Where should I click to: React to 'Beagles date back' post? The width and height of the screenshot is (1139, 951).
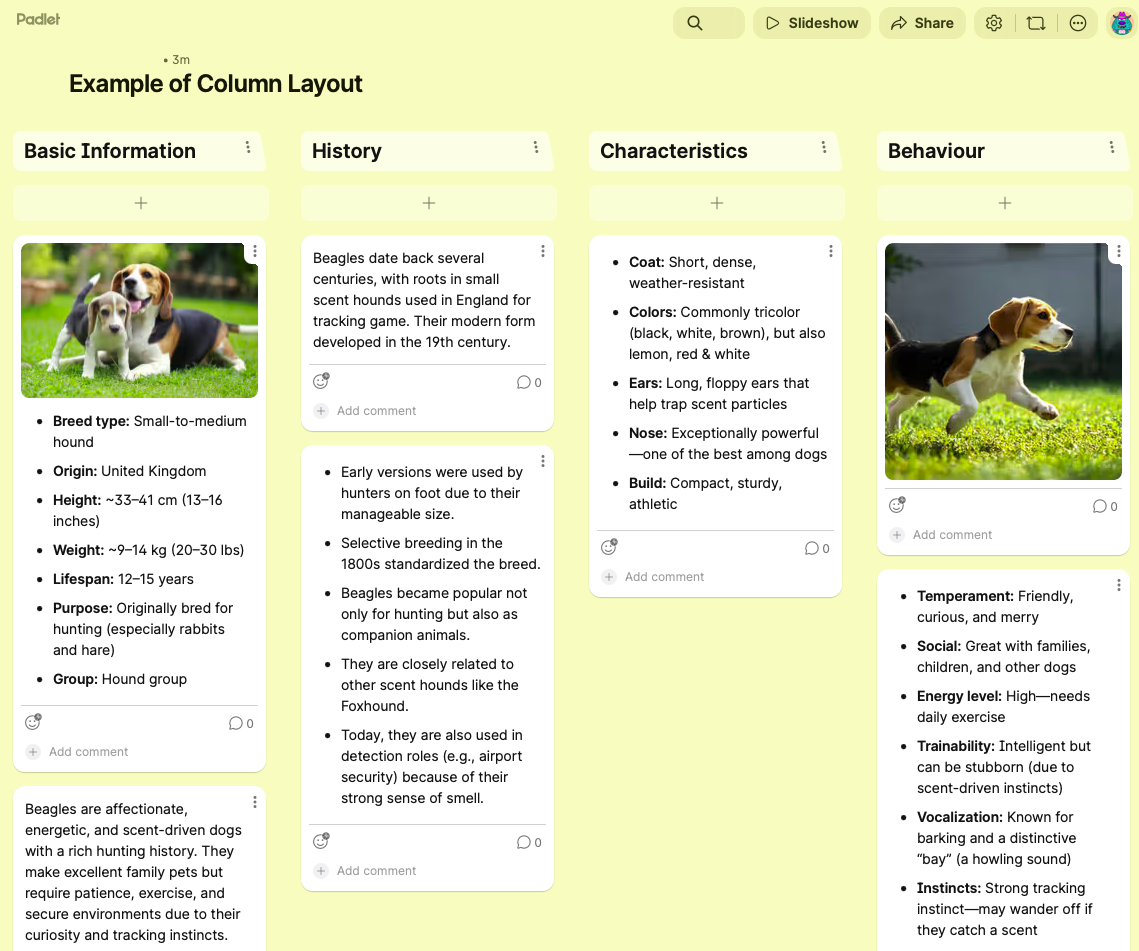click(321, 381)
